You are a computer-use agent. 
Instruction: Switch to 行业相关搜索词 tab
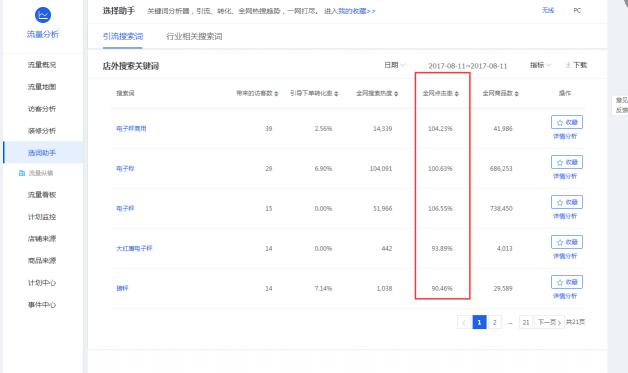point(194,36)
